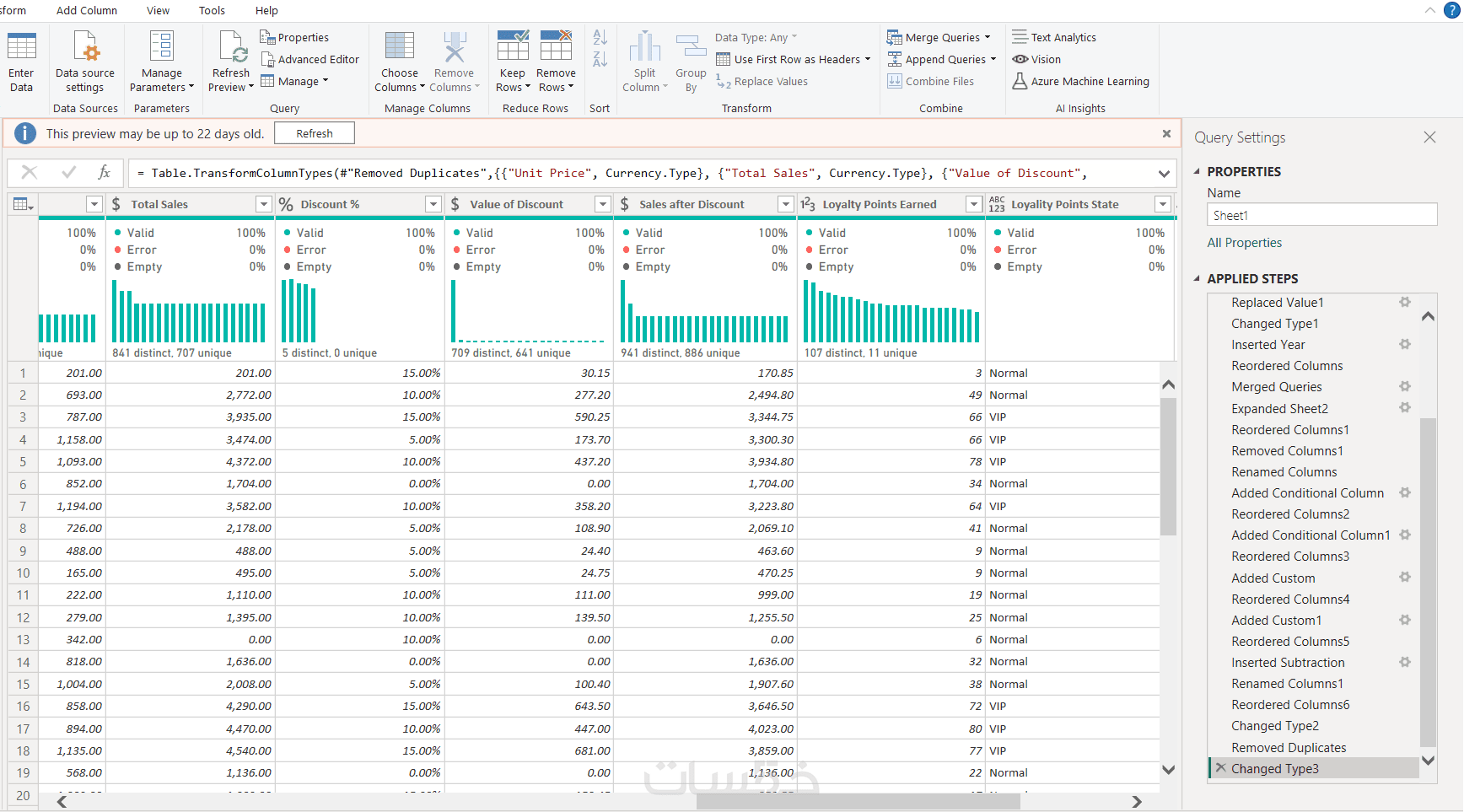This screenshot has height=812, width=1464.
Task: Click sort ascending icon
Action: click(x=600, y=38)
